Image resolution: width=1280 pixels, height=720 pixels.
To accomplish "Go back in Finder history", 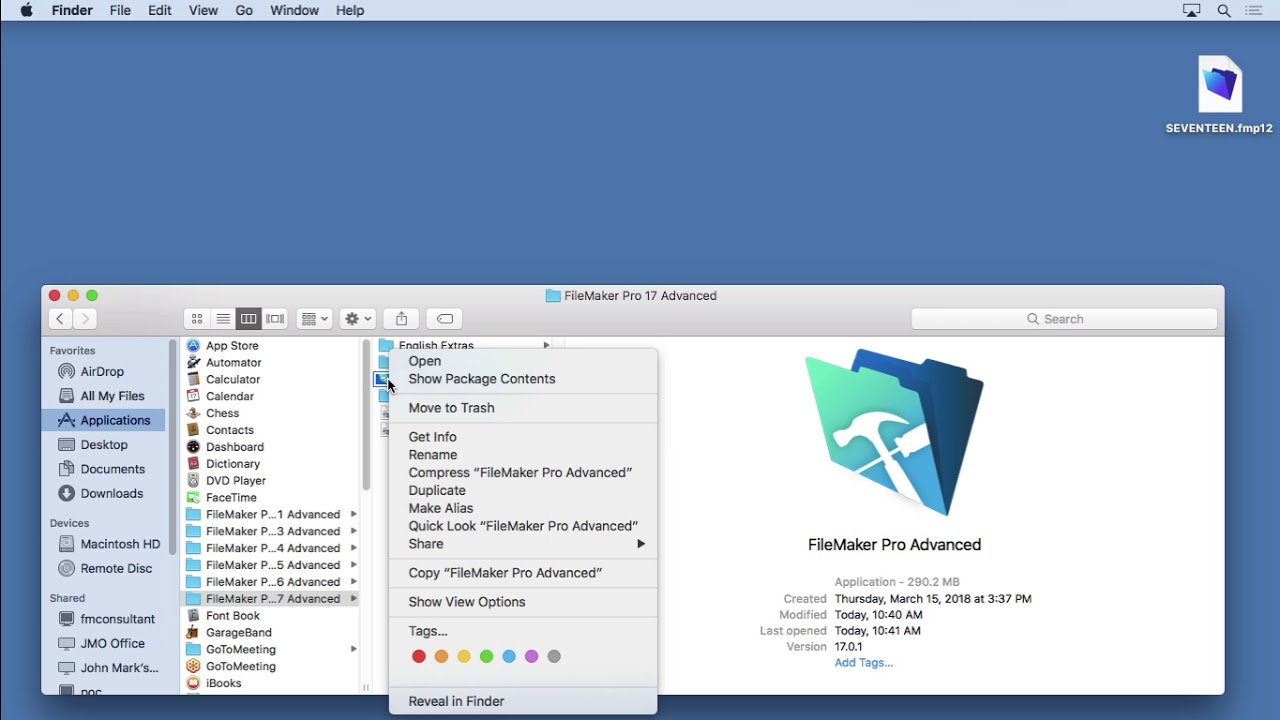I will 60,319.
